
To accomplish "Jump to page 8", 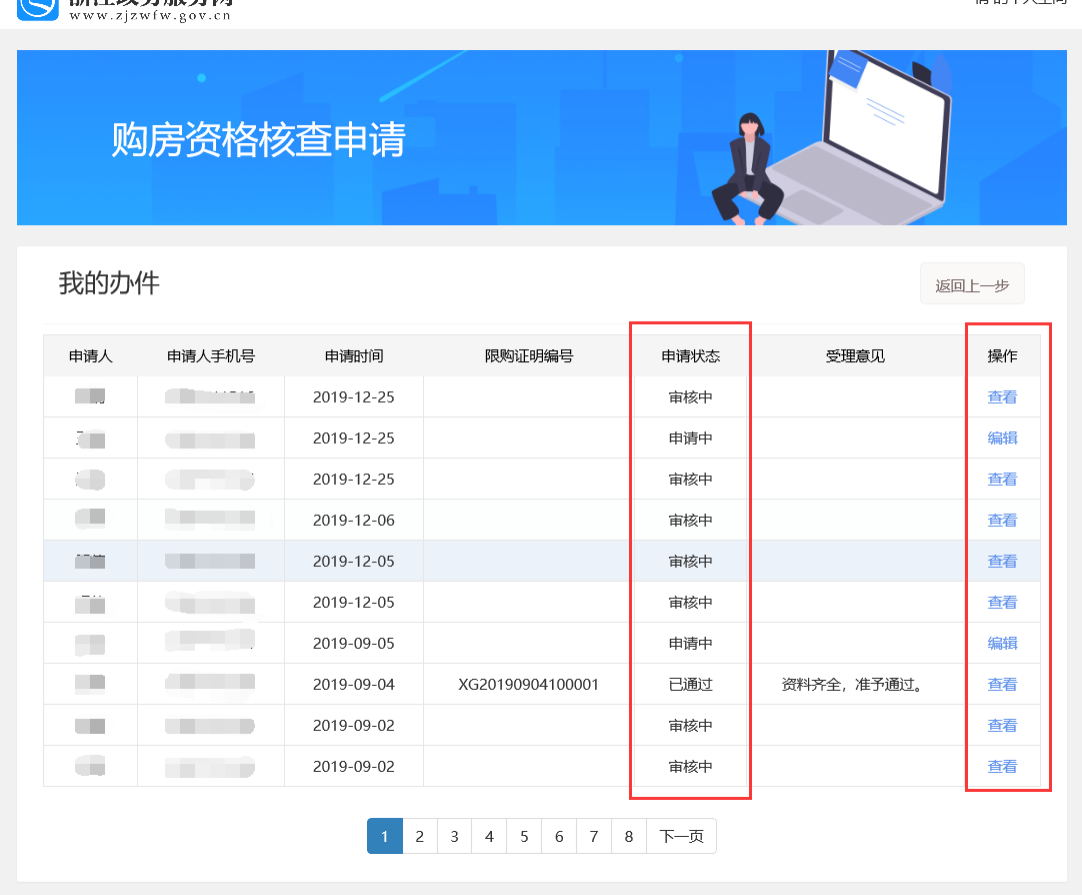I will pos(629,836).
